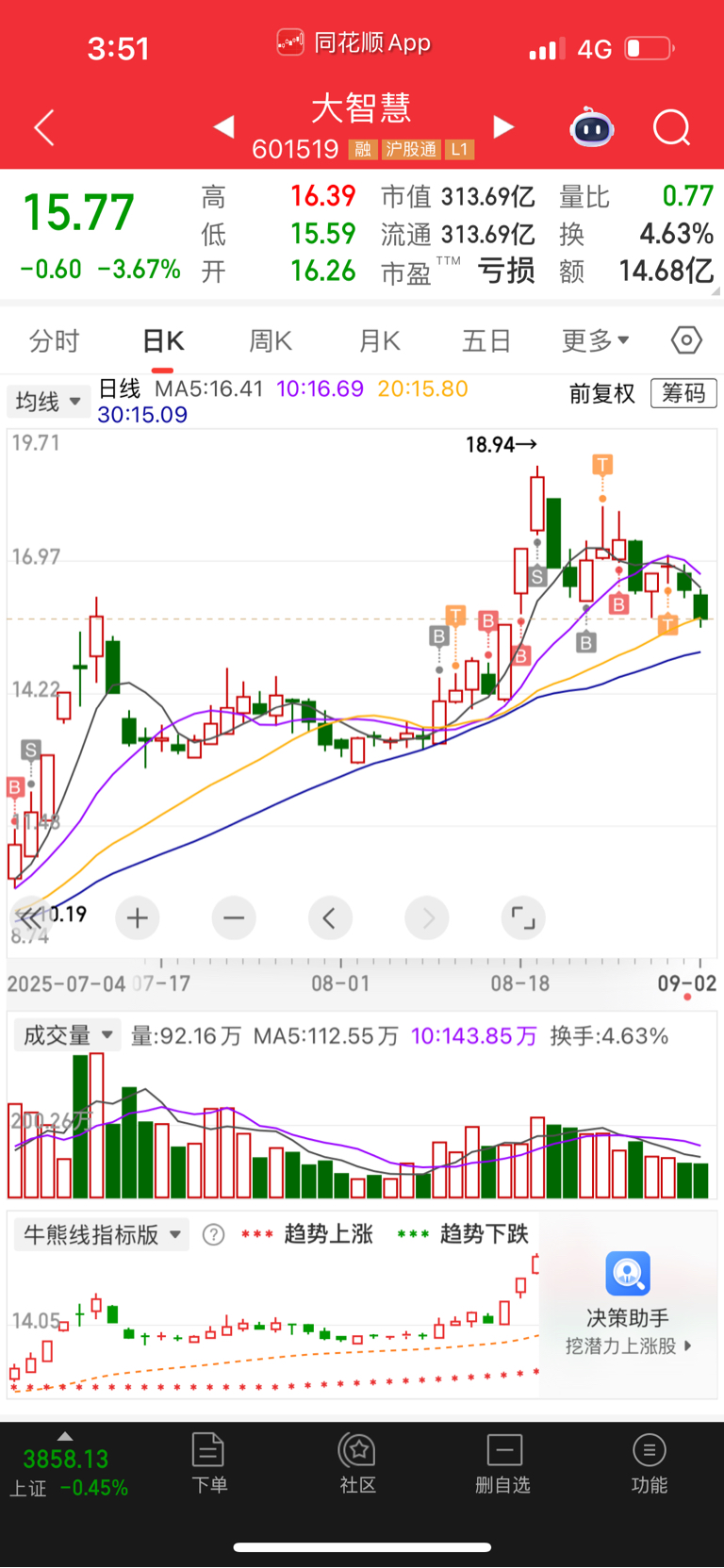Go to next stock with right triangle

coord(504,126)
